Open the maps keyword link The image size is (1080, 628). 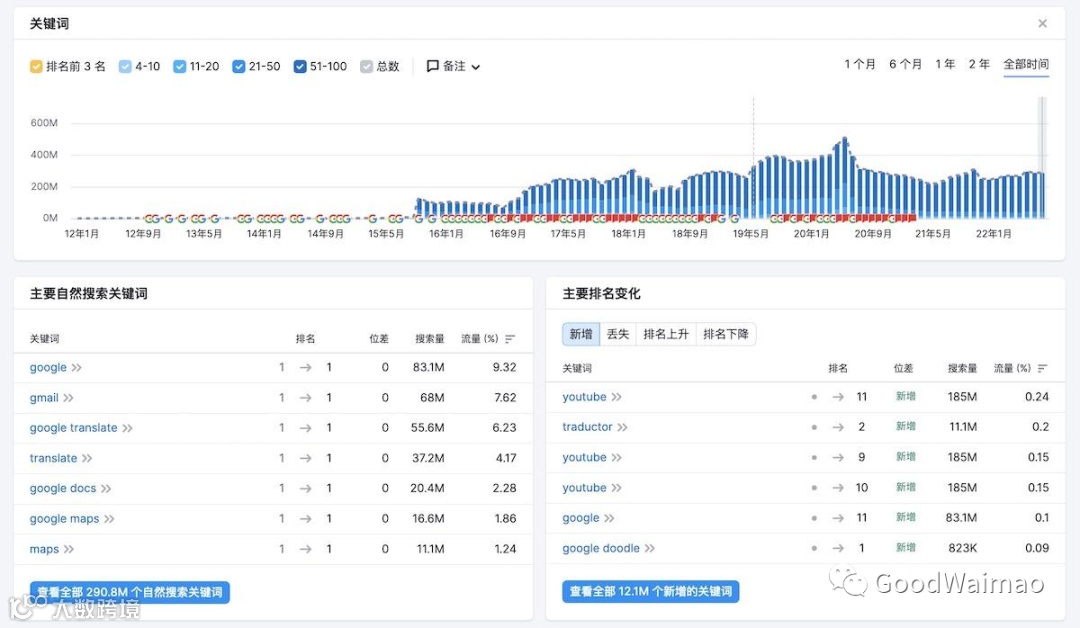44,550
